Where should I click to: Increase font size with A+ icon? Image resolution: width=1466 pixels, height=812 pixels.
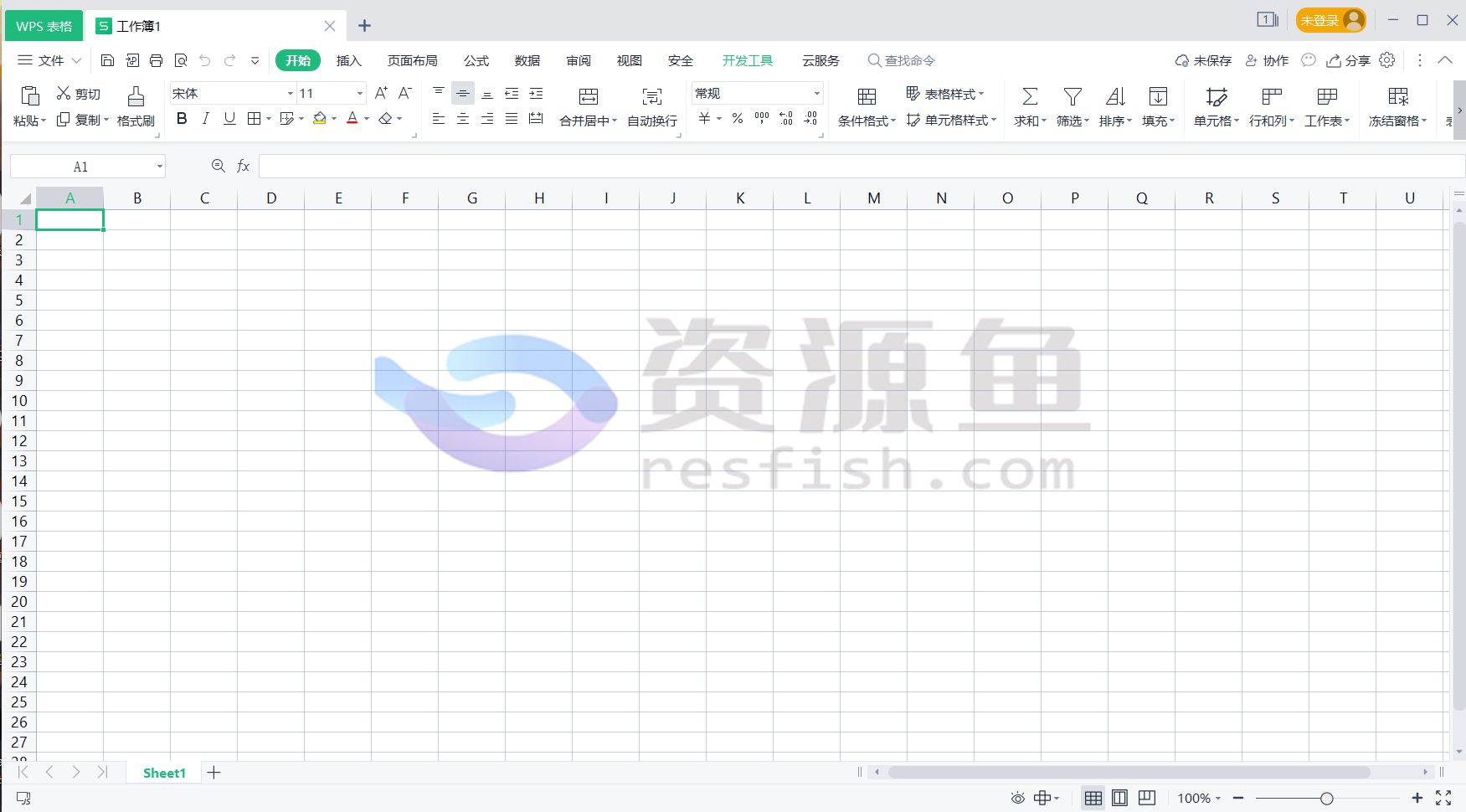381,93
